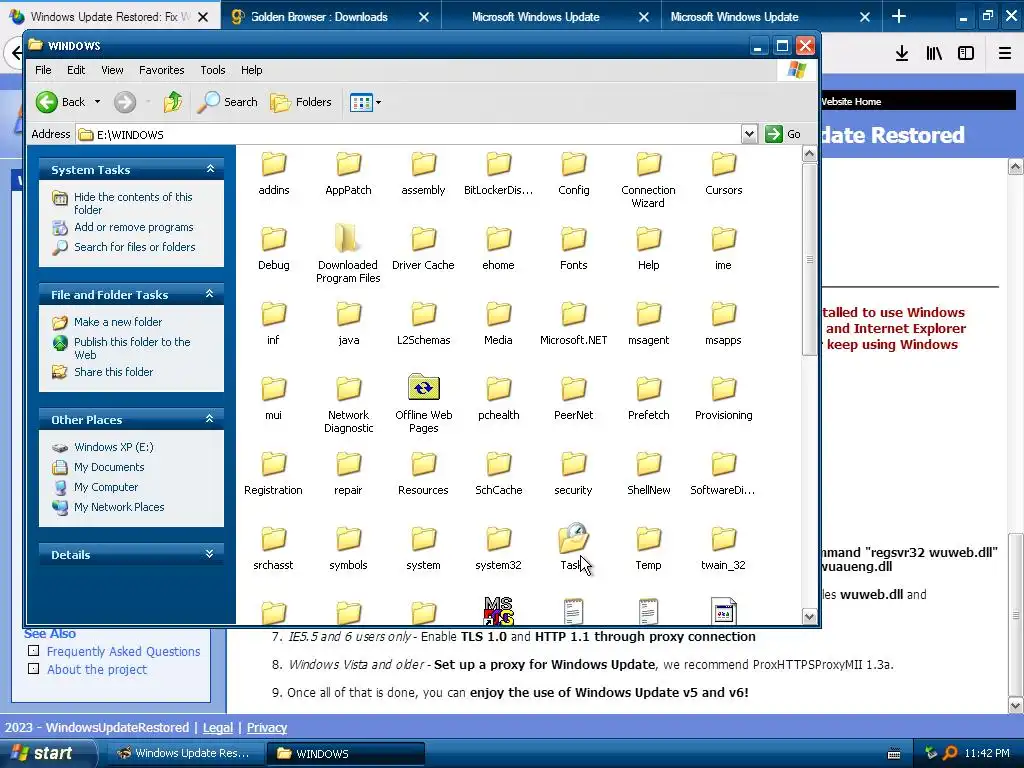
Task: Switch to Windows Update Res... taskbar button
Action: pyautogui.click(x=183, y=753)
